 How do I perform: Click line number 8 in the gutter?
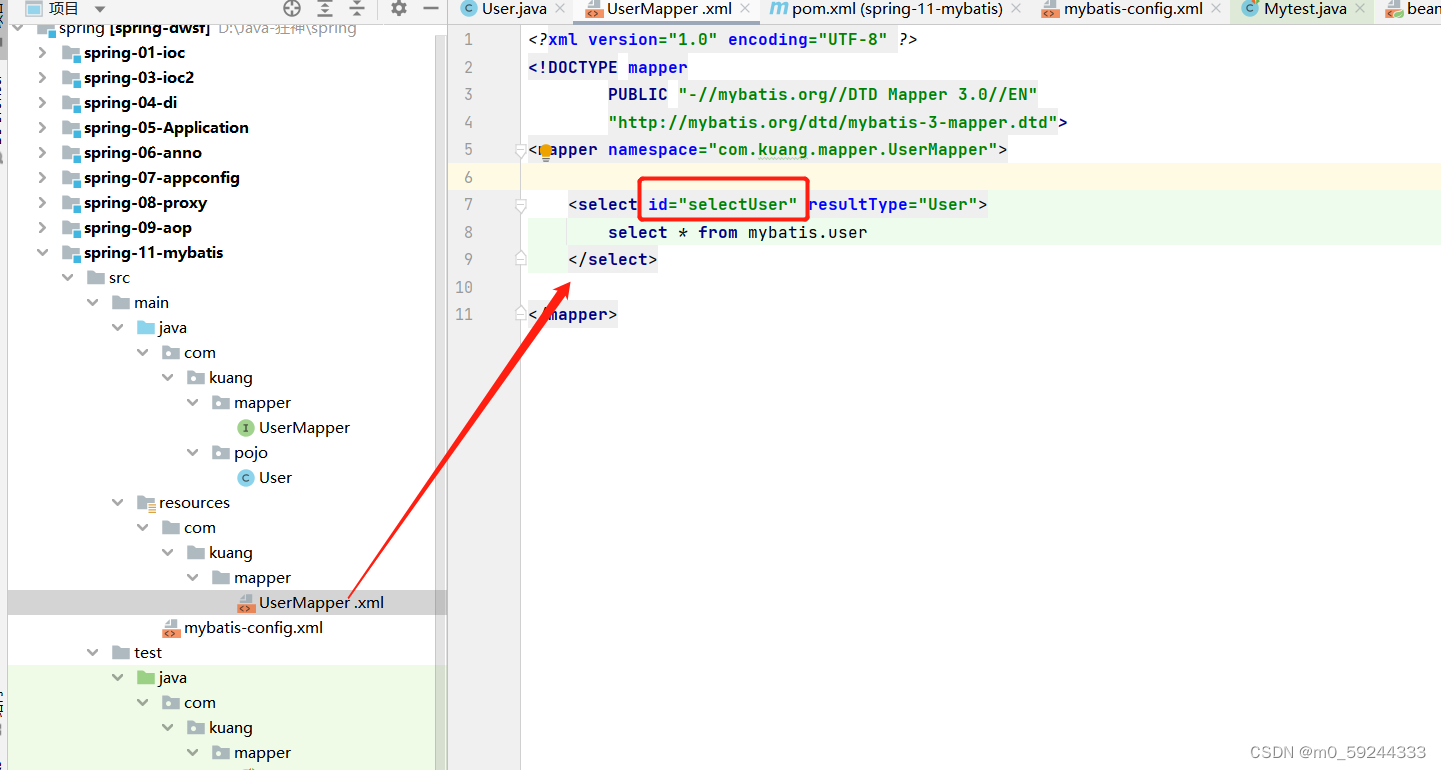(x=467, y=231)
